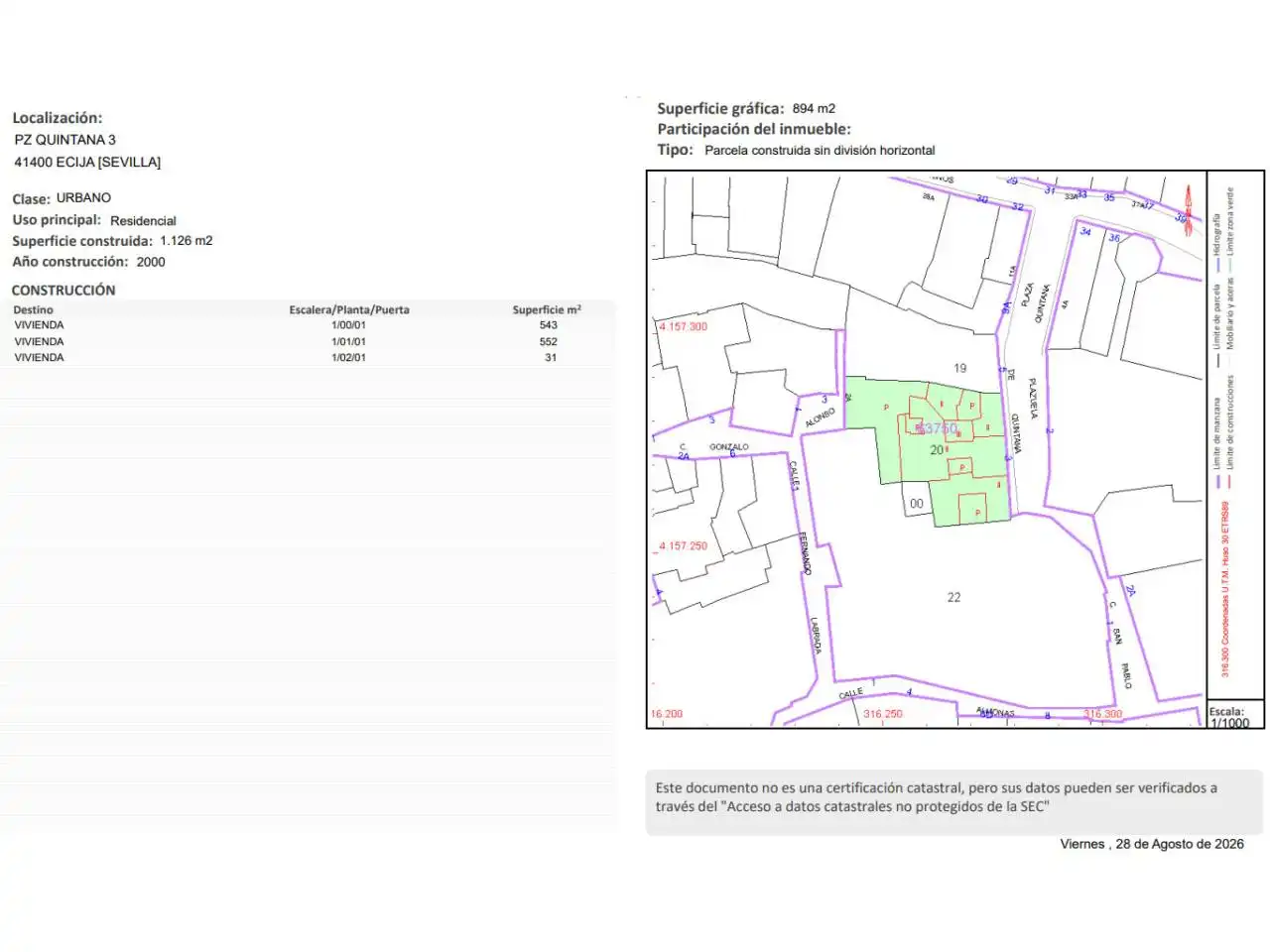Screen dimensions: 1270x952
Task: Click the non-certification disclaimer note
Action: (954, 802)
